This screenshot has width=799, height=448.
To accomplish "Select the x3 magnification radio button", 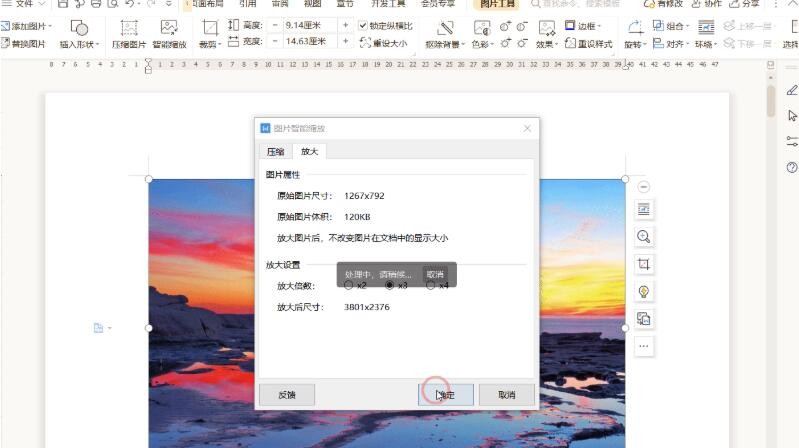I will coord(390,285).
